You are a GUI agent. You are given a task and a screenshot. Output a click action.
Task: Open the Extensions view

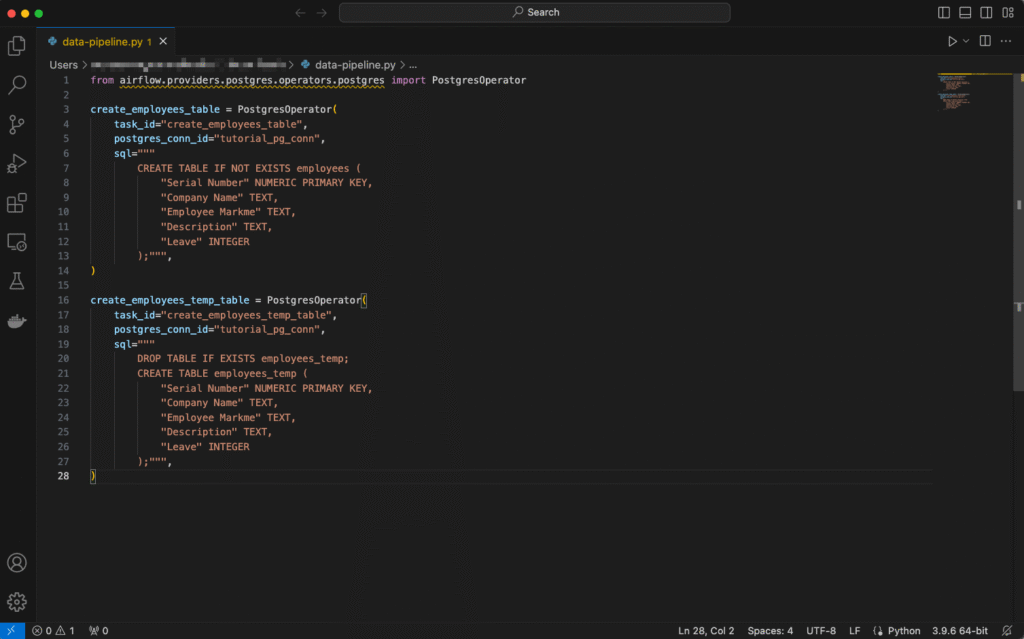[17, 203]
